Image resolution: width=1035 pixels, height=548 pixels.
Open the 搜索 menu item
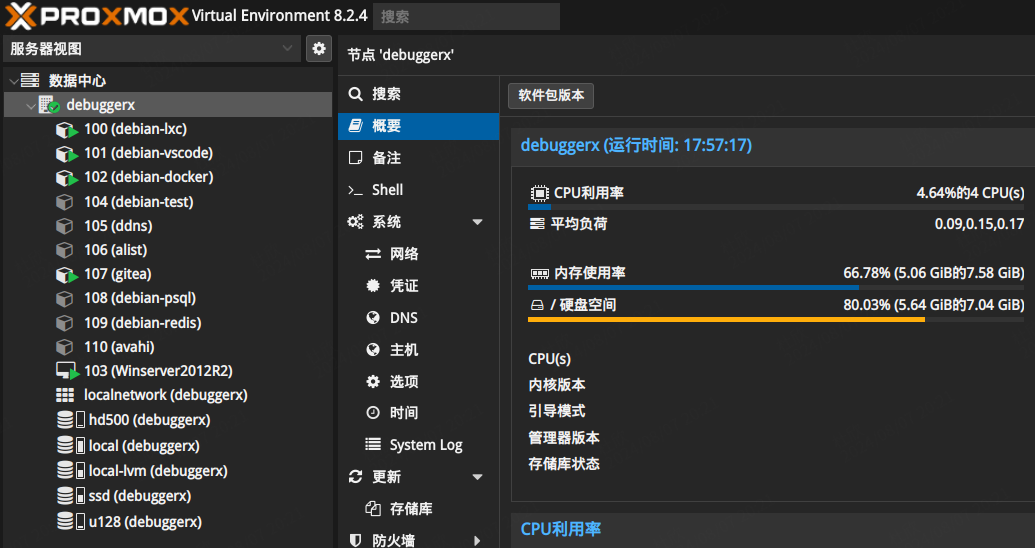click(418, 94)
